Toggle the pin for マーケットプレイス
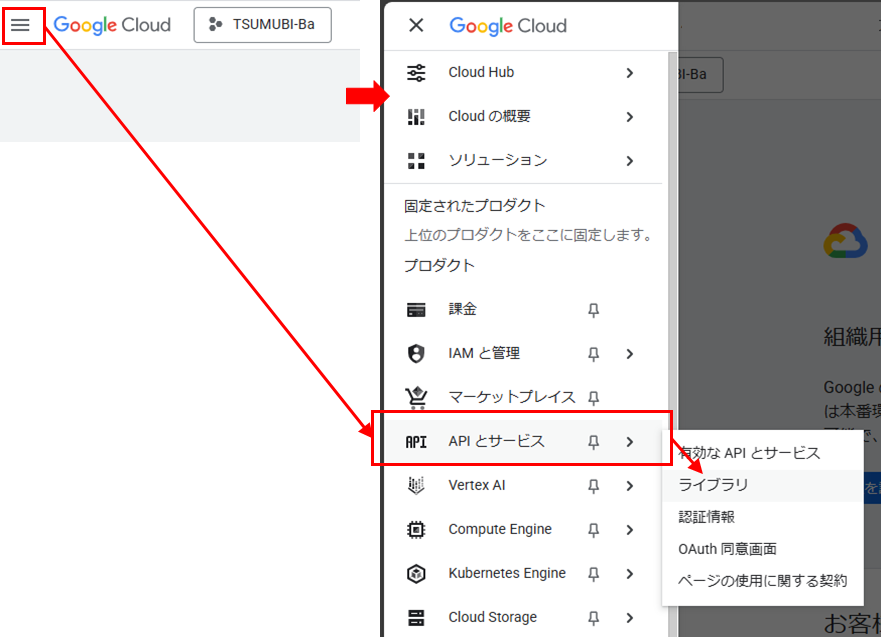Image resolution: width=881 pixels, height=637 pixels. (x=593, y=398)
